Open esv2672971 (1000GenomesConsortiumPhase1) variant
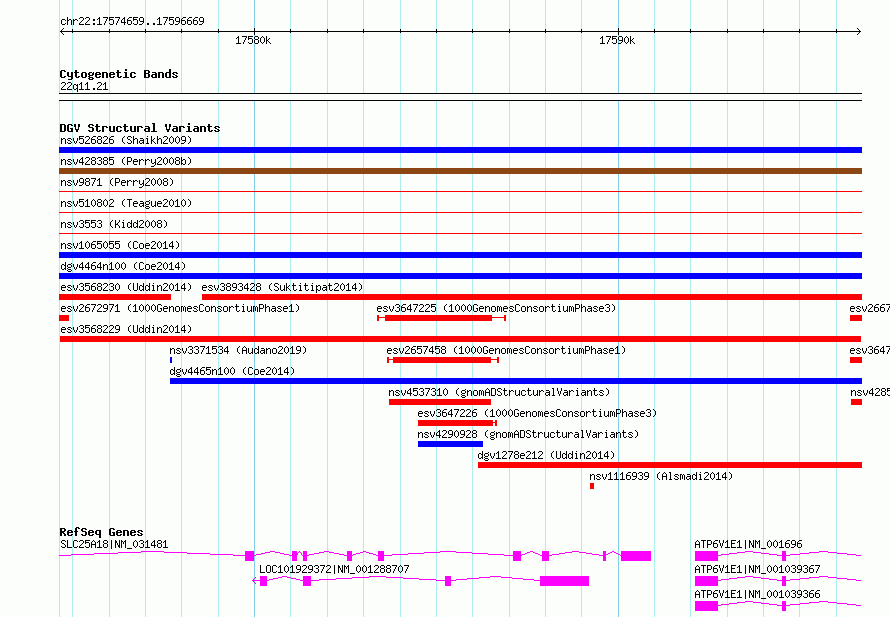 coord(180,308)
